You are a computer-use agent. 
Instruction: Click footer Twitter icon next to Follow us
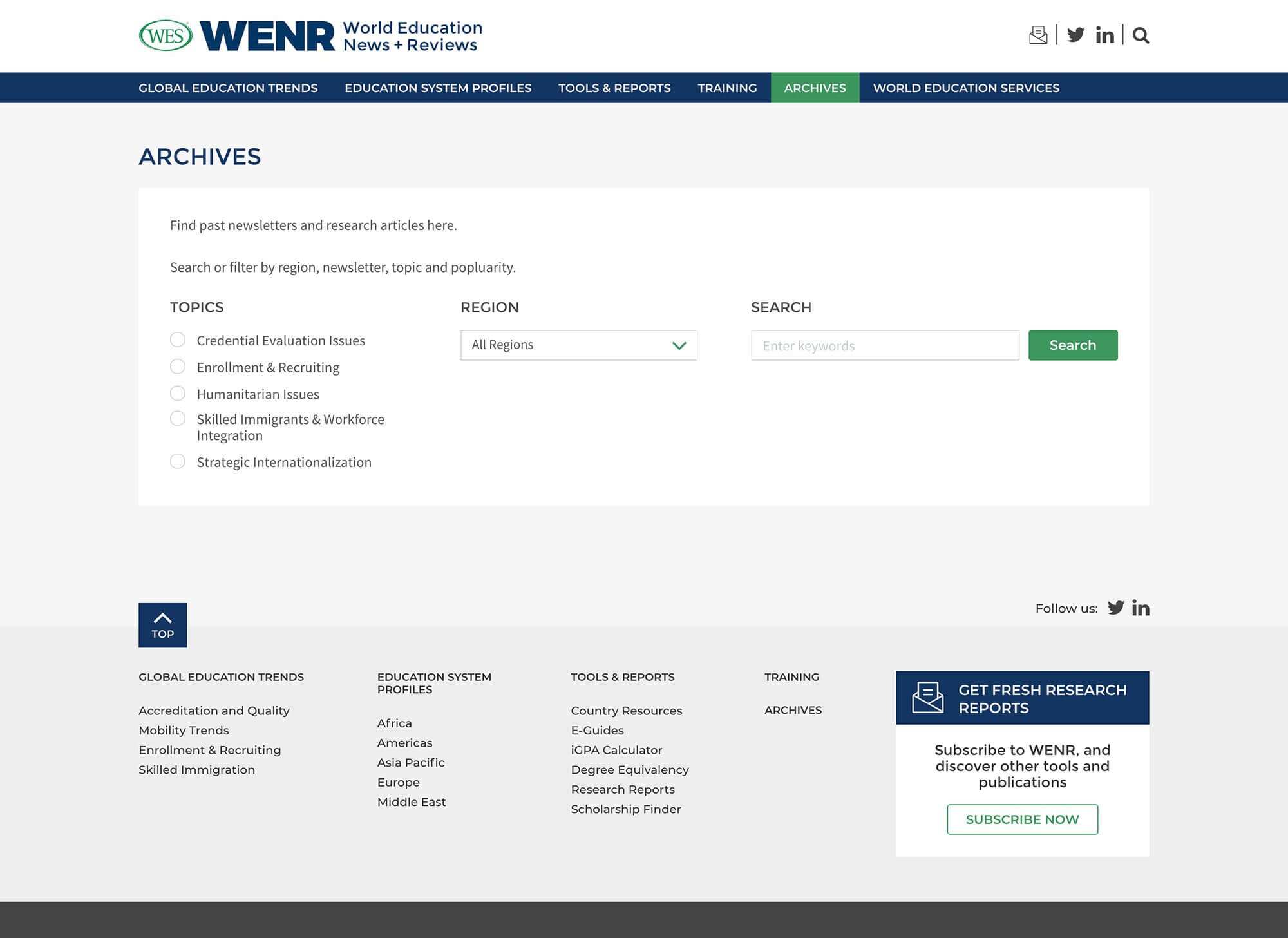[x=1115, y=608]
